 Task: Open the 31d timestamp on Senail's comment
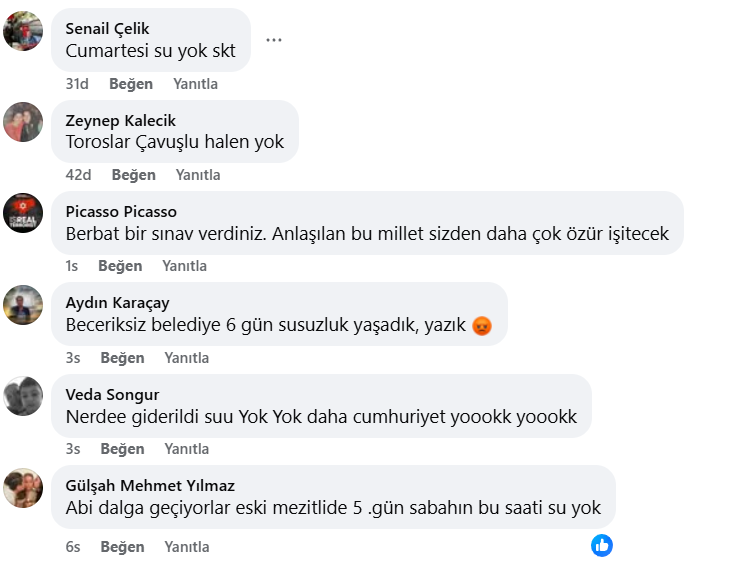pyautogui.click(x=76, y=84)
